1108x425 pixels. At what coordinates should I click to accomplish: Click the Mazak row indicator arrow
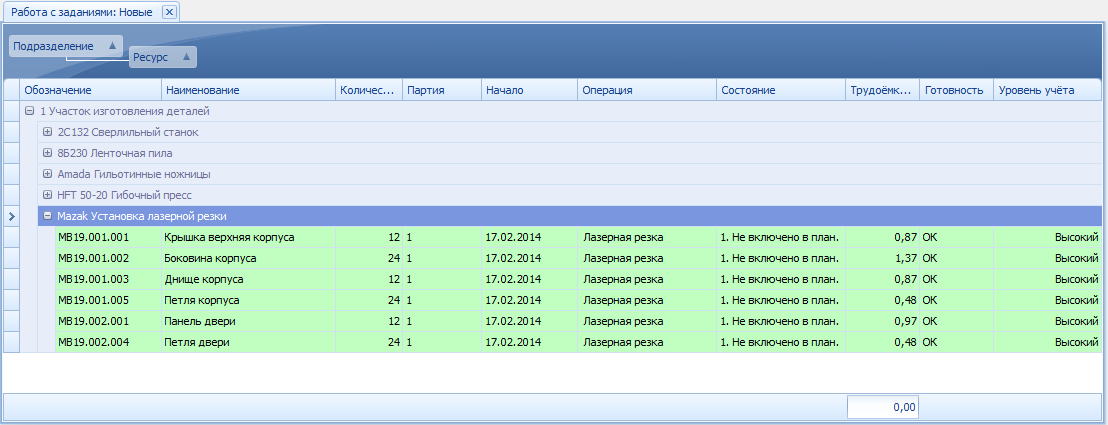[x=11, y=217]
